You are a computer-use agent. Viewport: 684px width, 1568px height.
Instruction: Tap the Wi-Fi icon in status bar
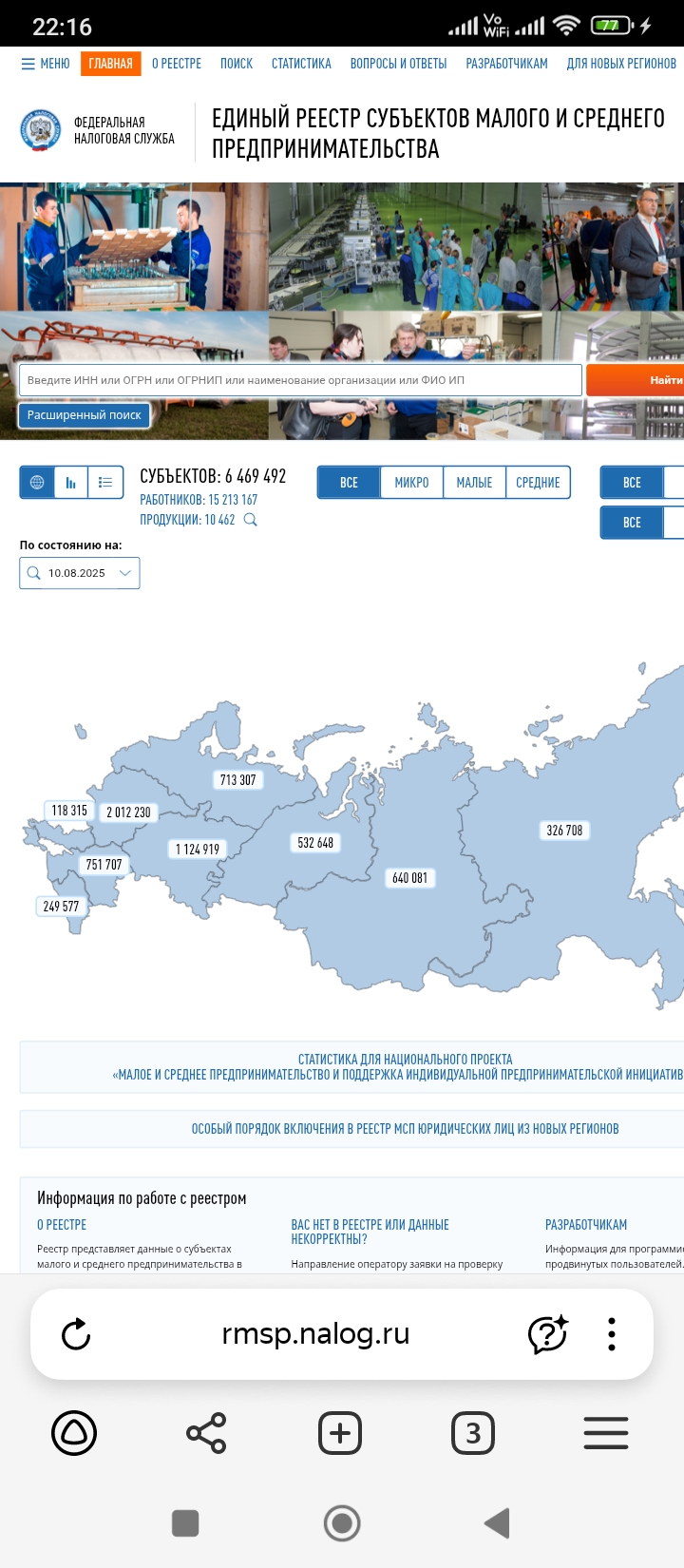[566, 26]
